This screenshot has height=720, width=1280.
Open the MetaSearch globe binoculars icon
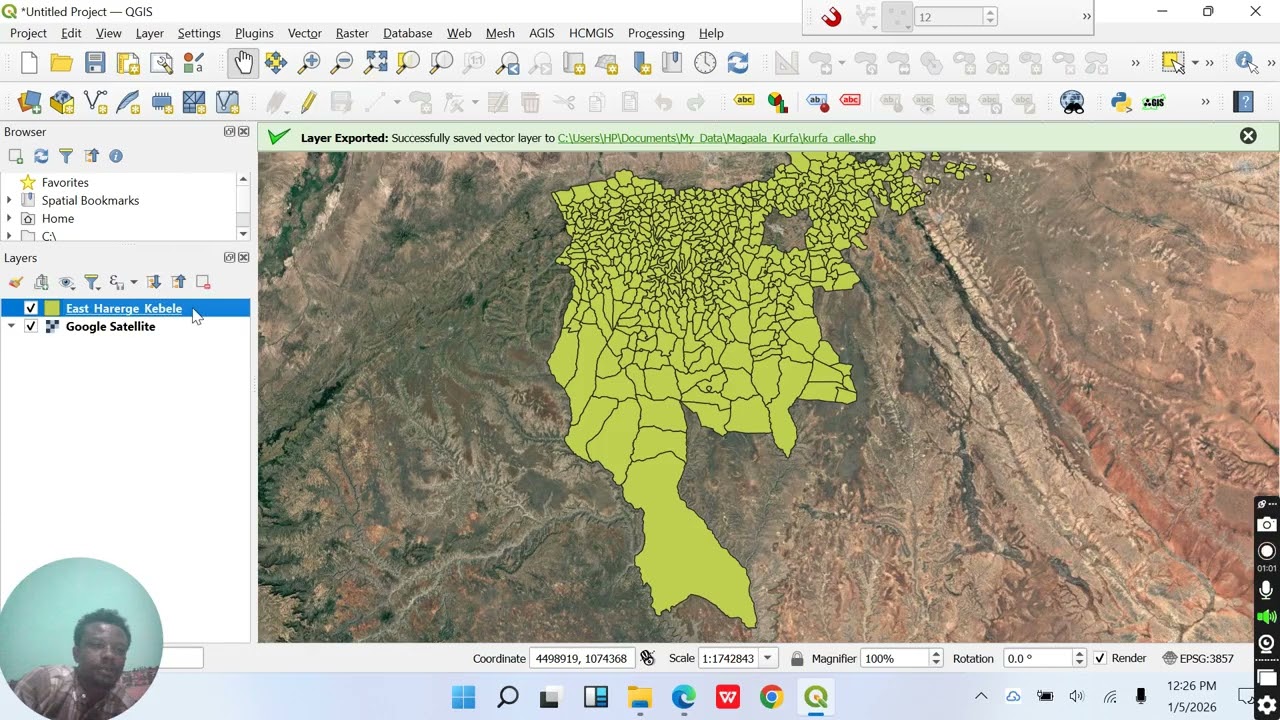(x=1072, y=102)
